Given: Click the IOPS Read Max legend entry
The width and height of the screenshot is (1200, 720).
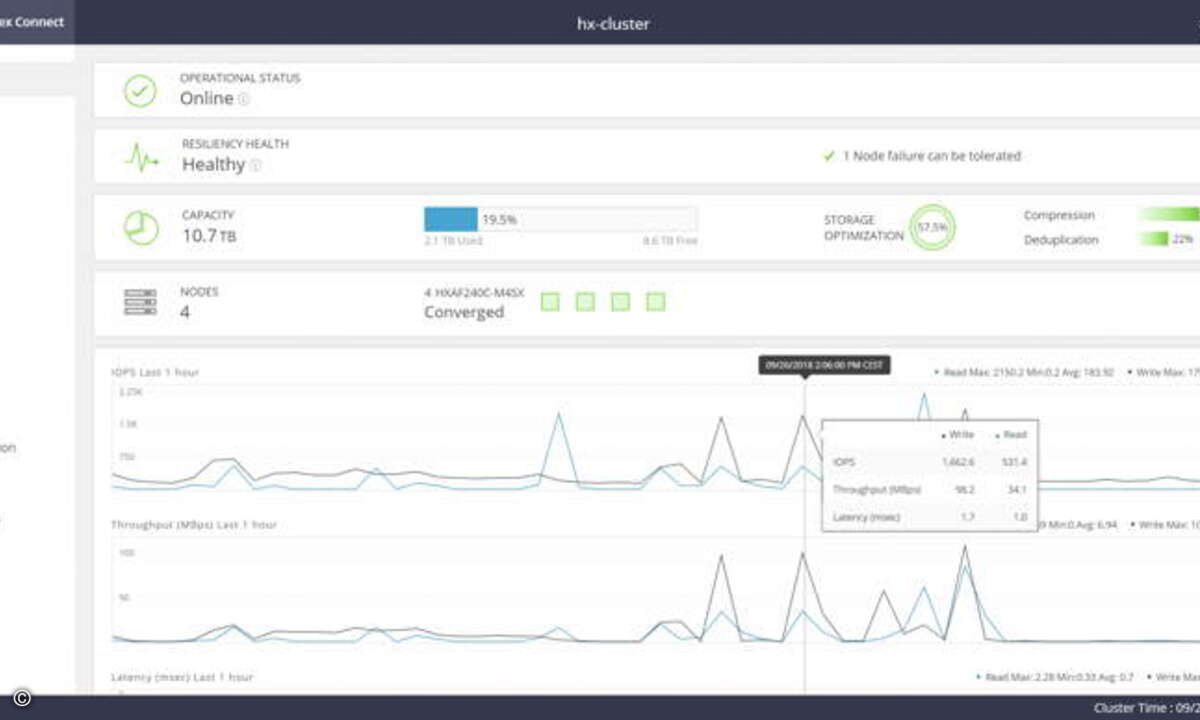Looking at the screenshot, I should (x=1025, y=372).
